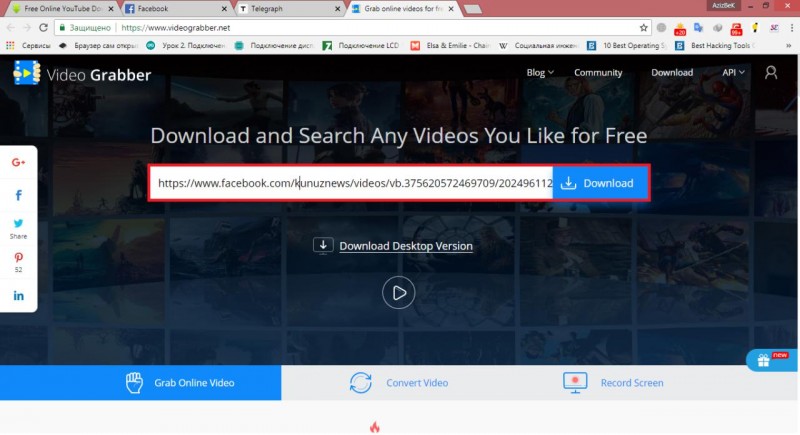Expand the Blog dropdown menu
This screenshot has height=435, width=800.
click(540, 72)
